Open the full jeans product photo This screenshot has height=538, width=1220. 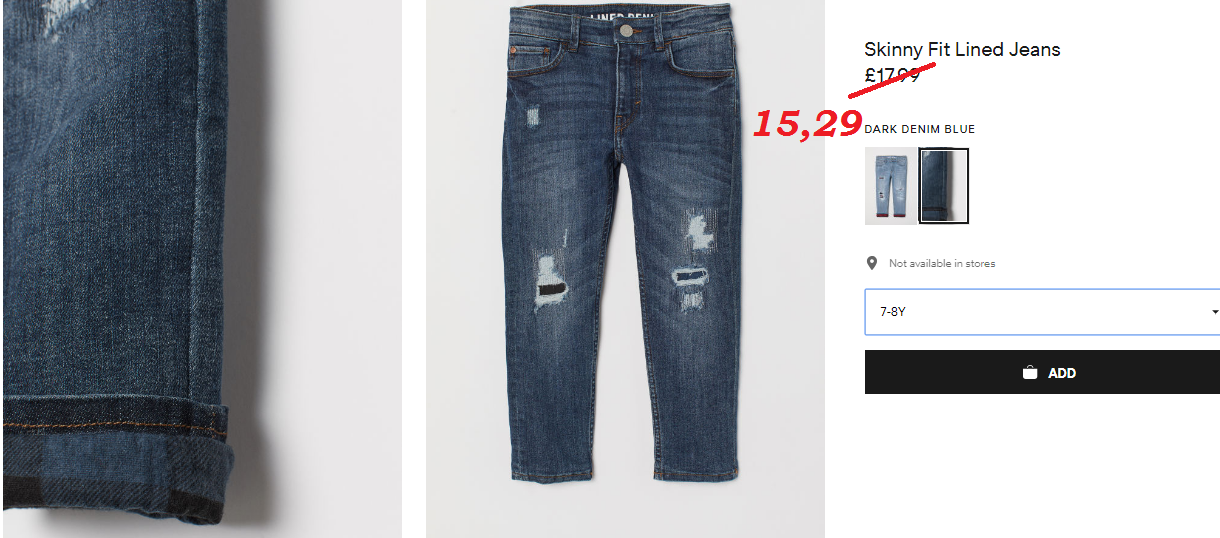pyautogui.click(x=625, y=269)
